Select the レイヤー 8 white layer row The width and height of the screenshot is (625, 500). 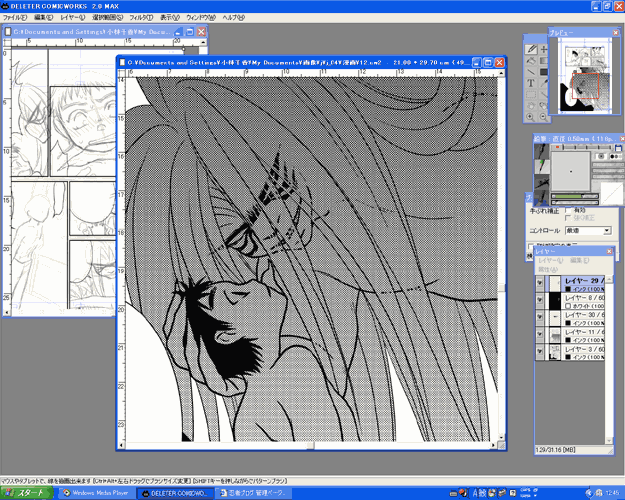570,301
